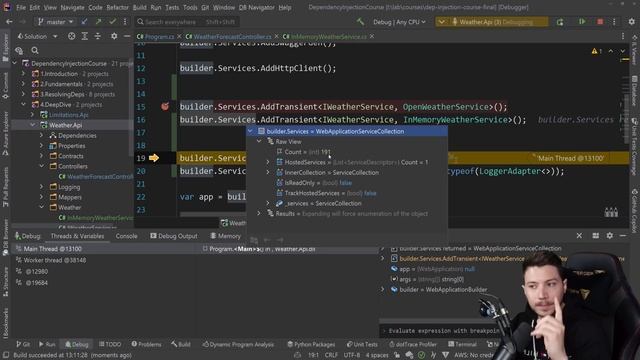The width and height of the screenshot is (640, 360).
Task: Click the Git push arrow icon
Action: pos(98,22)
